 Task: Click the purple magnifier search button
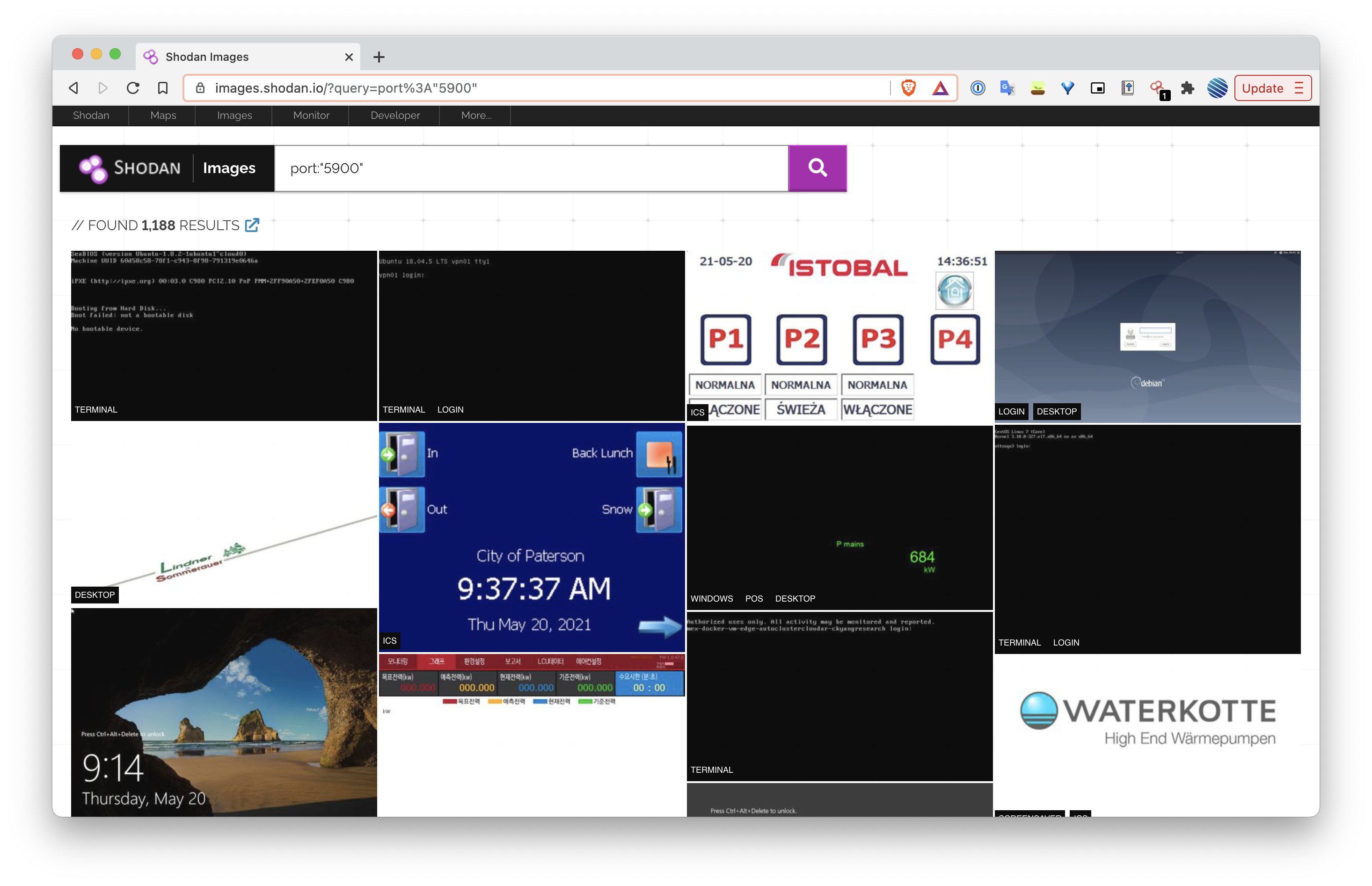[817, 168]
